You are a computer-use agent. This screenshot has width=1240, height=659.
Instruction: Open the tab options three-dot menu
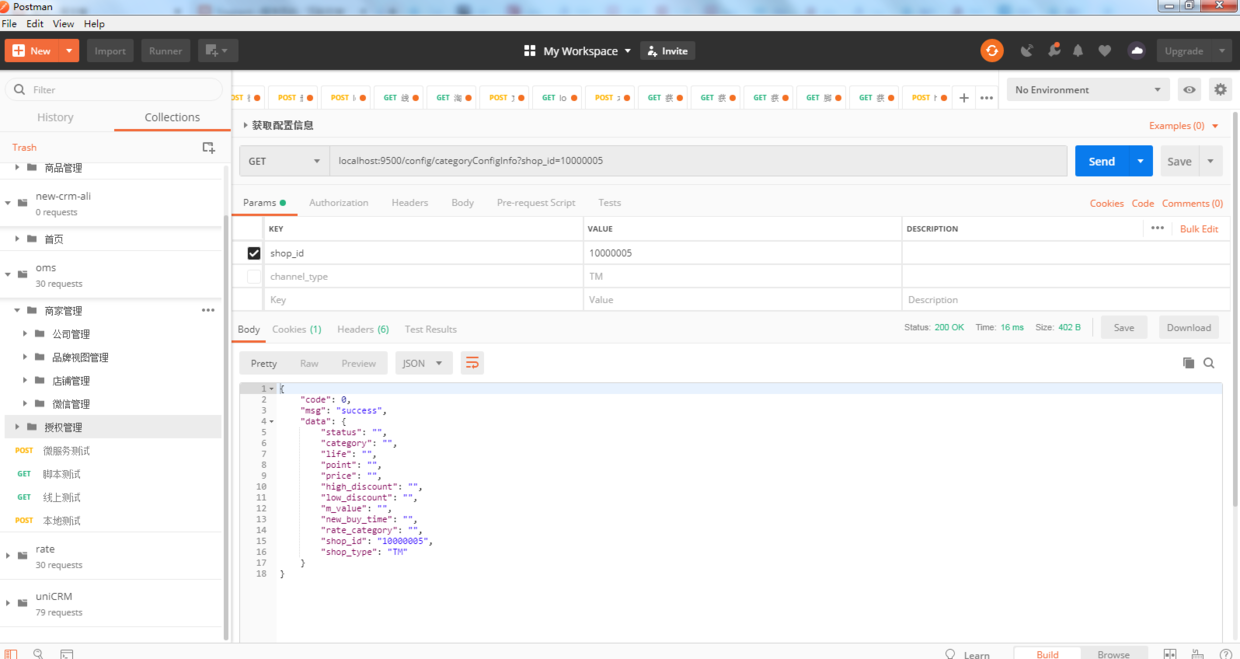pos(987,98)
